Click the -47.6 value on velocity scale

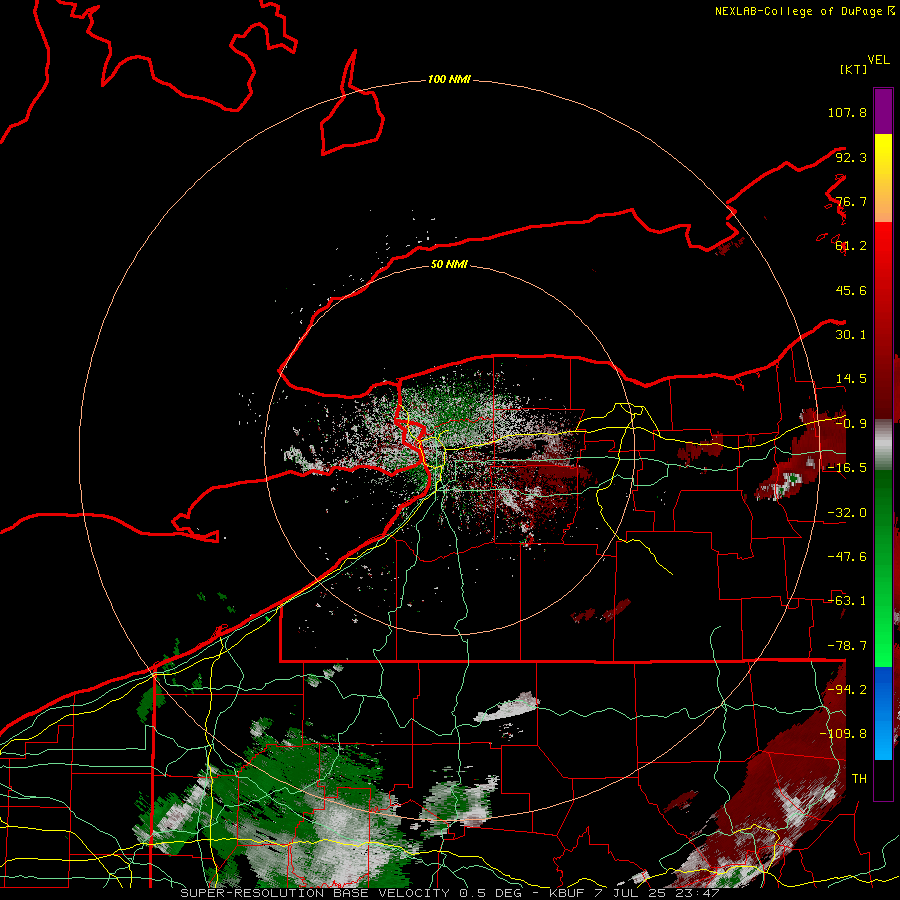tap(847, 557)
